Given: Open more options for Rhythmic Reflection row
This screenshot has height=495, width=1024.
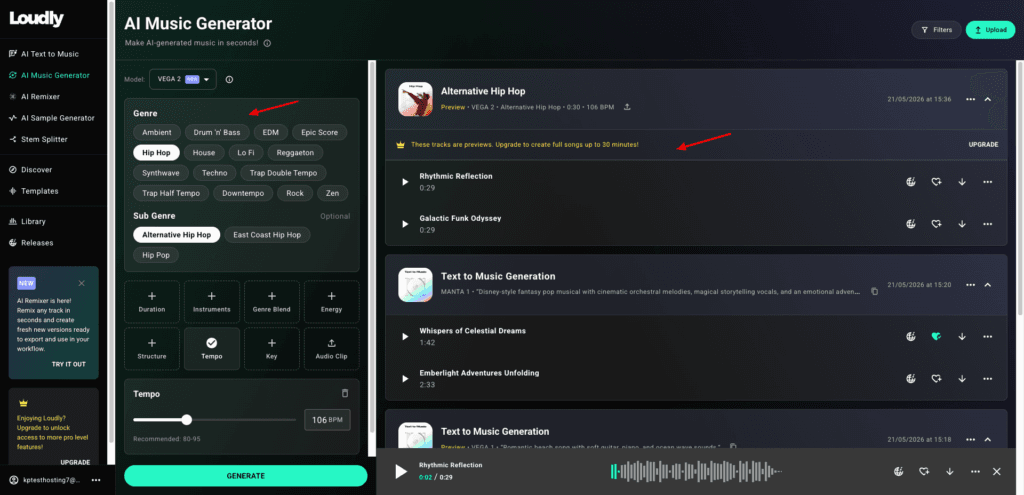Looking at the screenshot, I should [x=987, y=182].
